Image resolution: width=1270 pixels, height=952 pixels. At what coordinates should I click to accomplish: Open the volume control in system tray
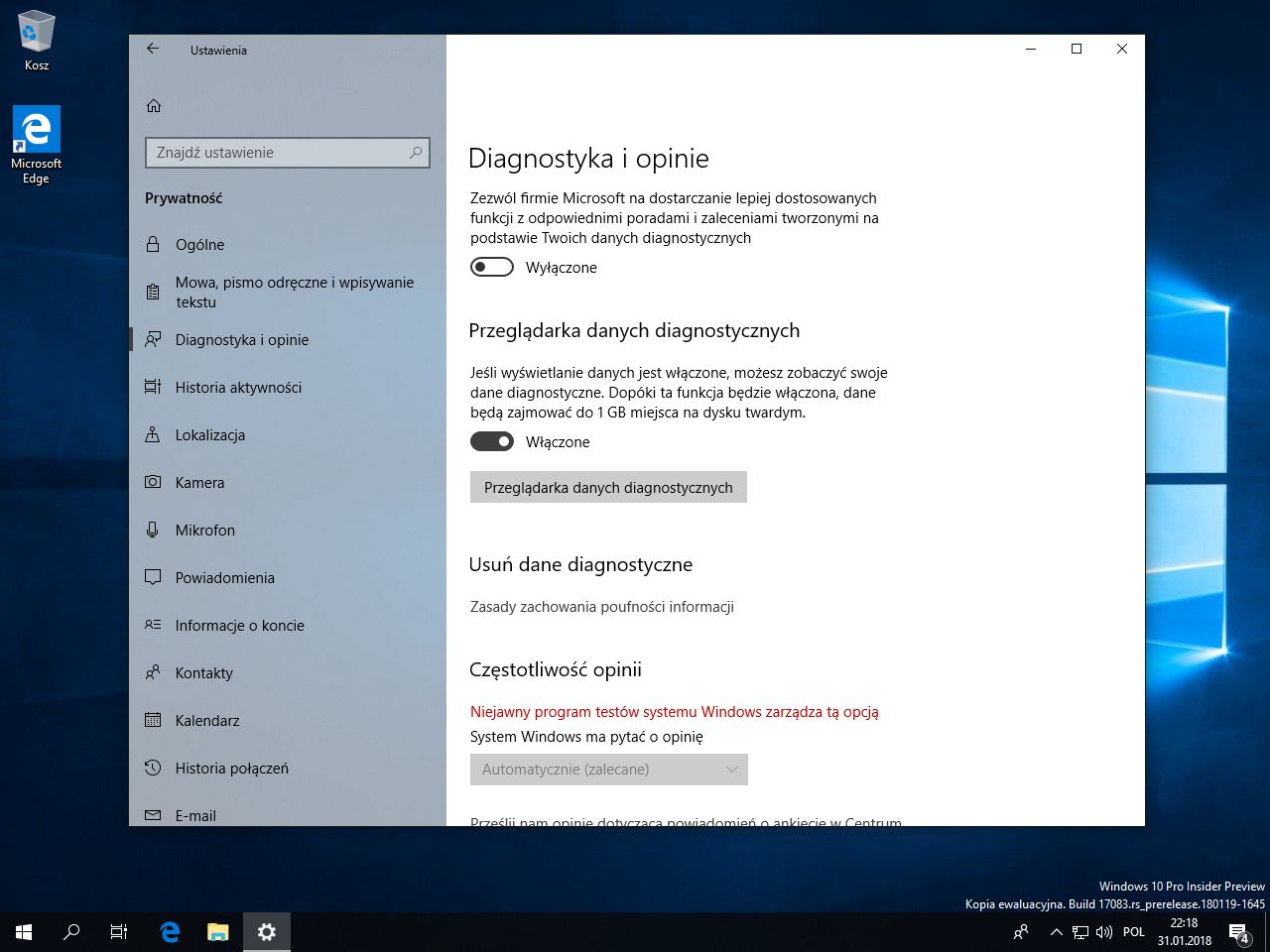[x=1104, y=932]
